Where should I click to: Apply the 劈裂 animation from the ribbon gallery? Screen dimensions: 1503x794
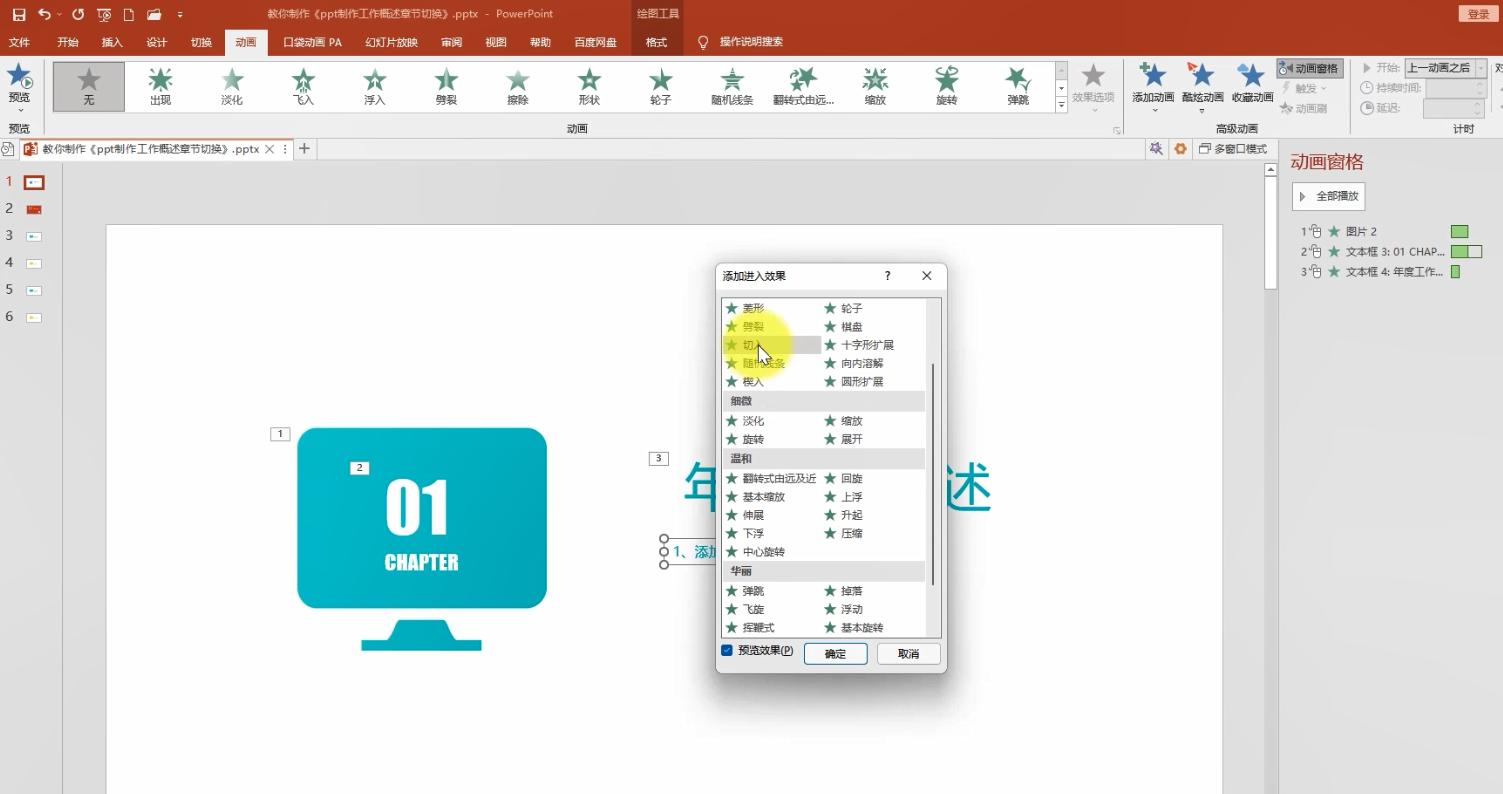click(446, 85)
